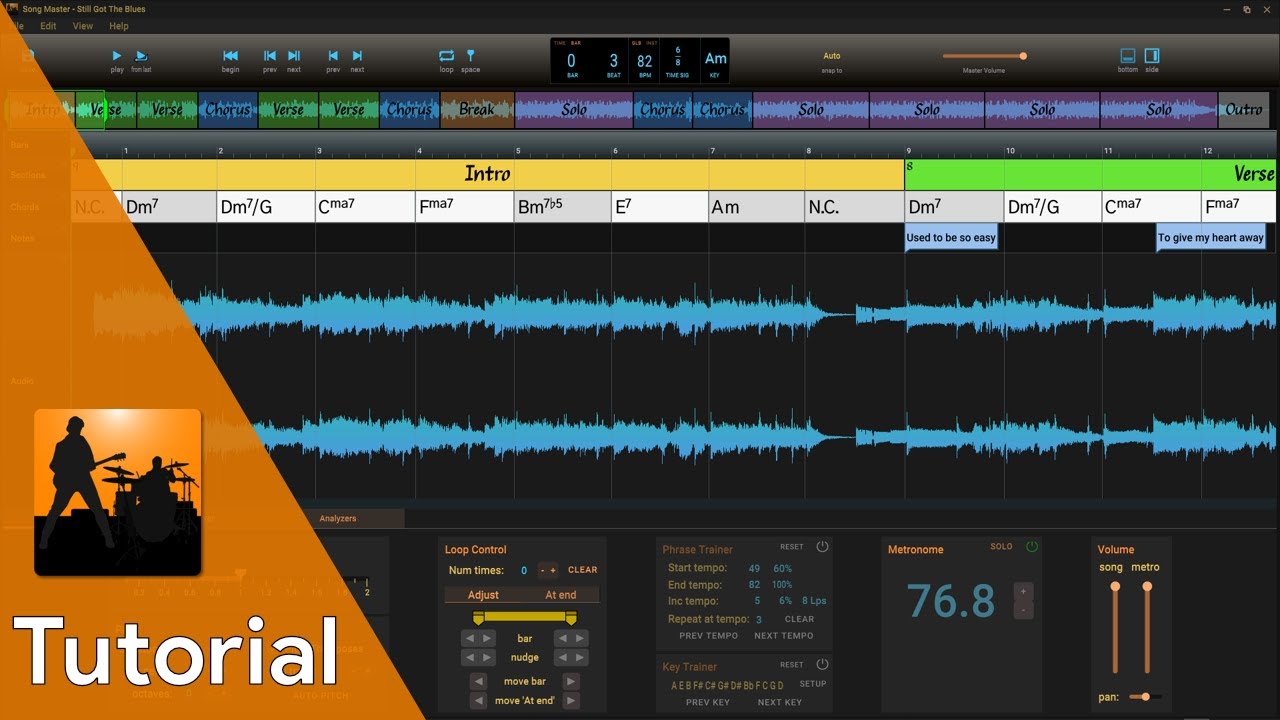Click the green Verse section header
The image size is (1280, 720).
[x=1091, y=174]
